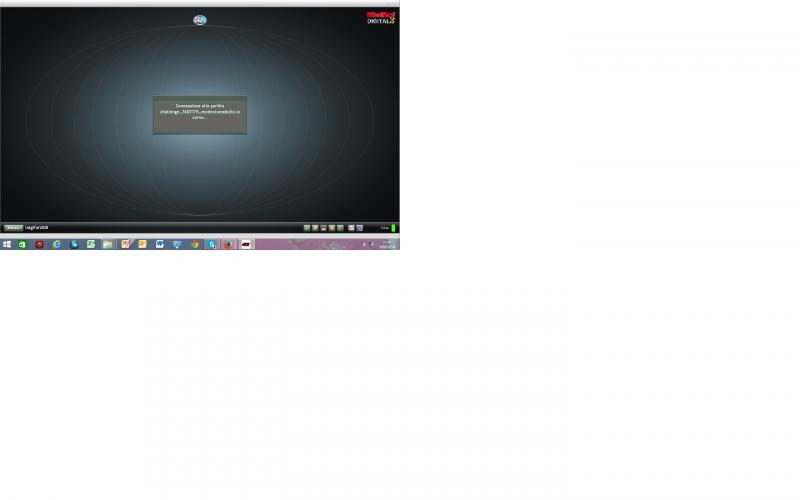The width and height of the screenshot is (800, 500).
Task: Open Internet Explorer from the taskbar
Action: pos(57,244)
